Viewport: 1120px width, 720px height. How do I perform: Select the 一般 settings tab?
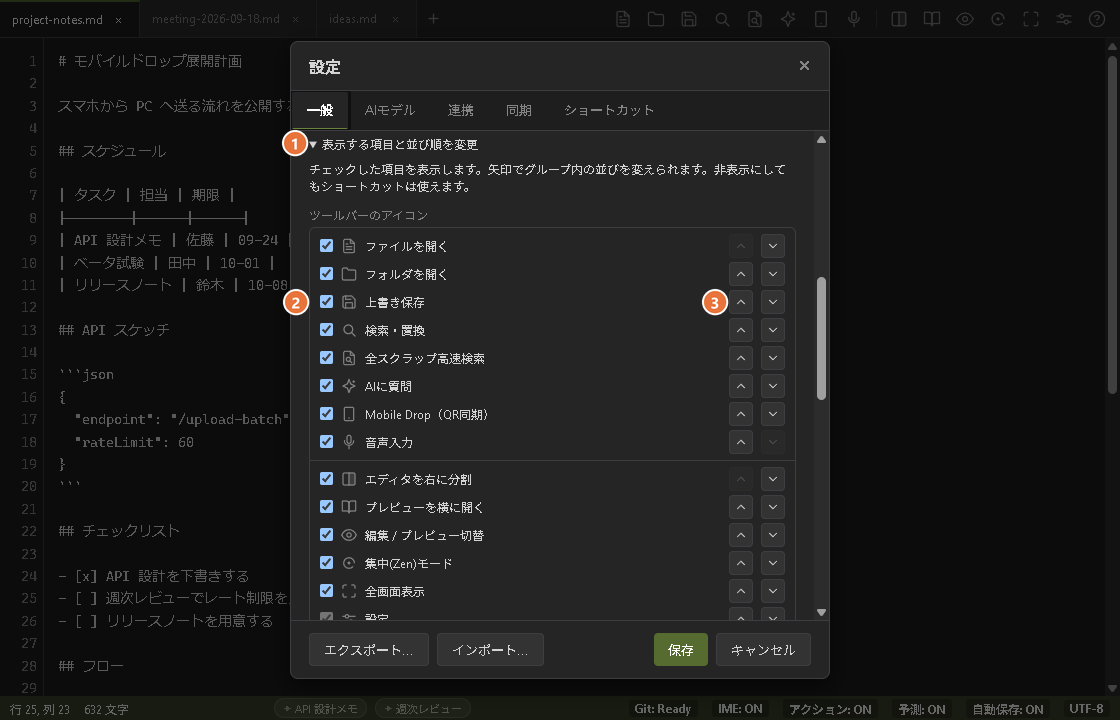tap(320, 110)
